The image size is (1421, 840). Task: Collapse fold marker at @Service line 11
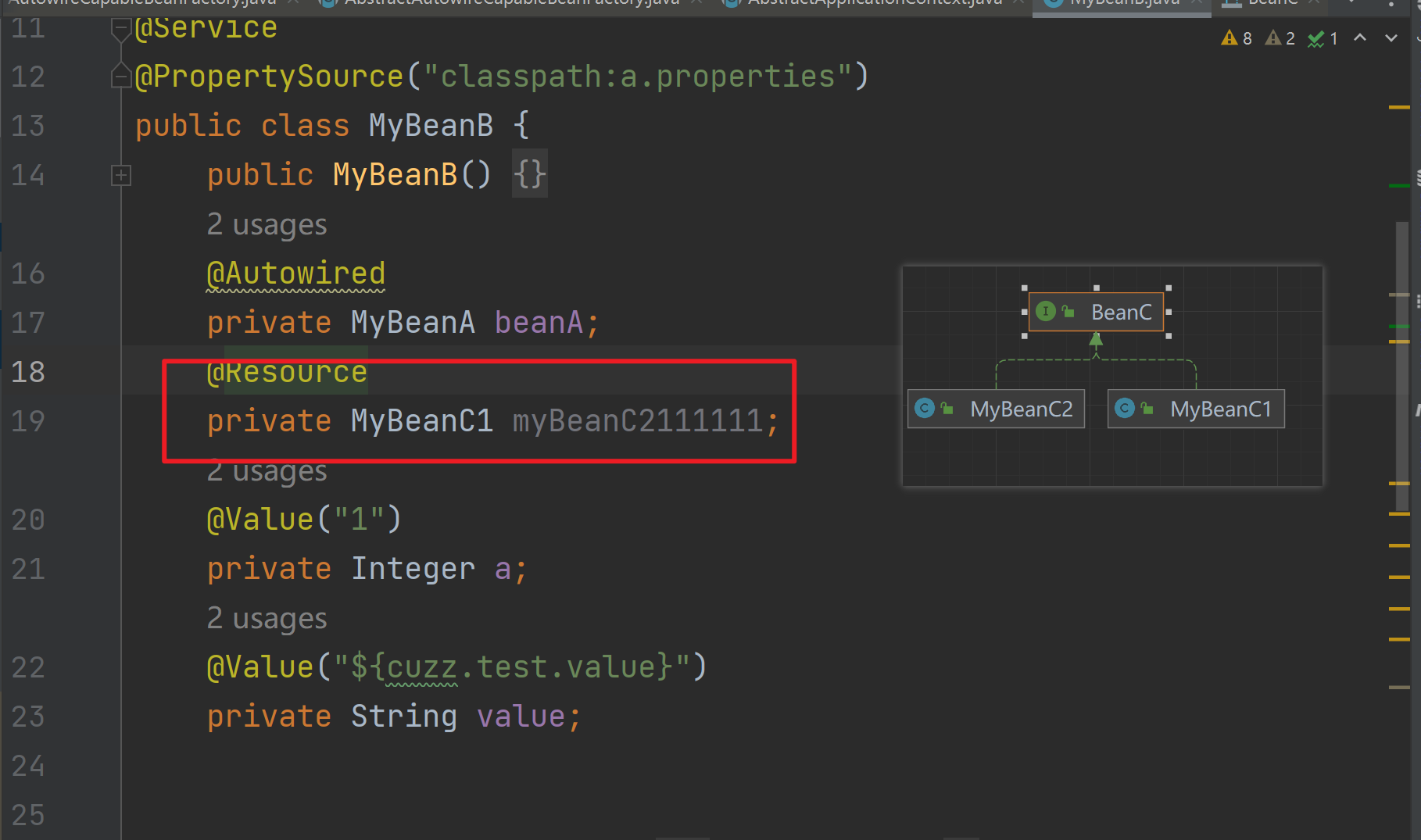[120, 30]
